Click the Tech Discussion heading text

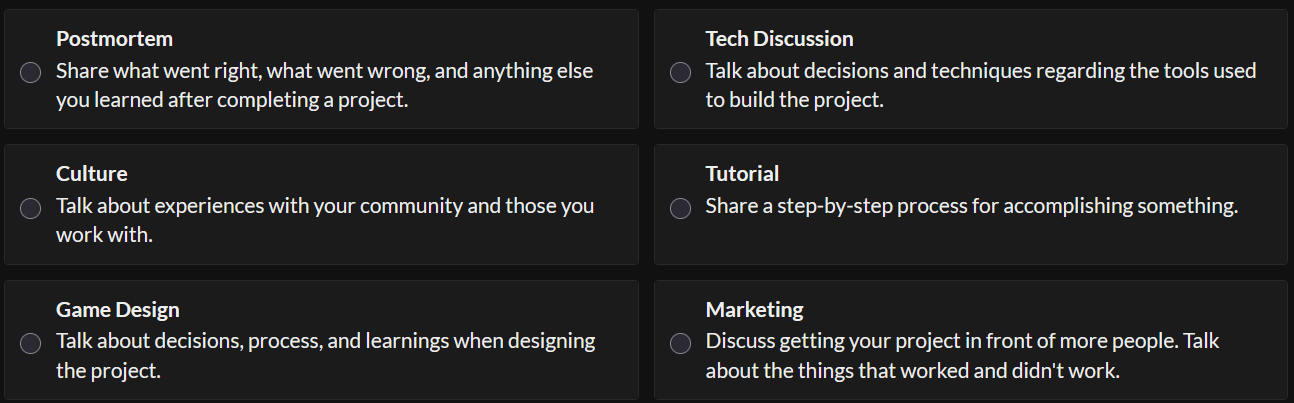(x=779, y=39)
